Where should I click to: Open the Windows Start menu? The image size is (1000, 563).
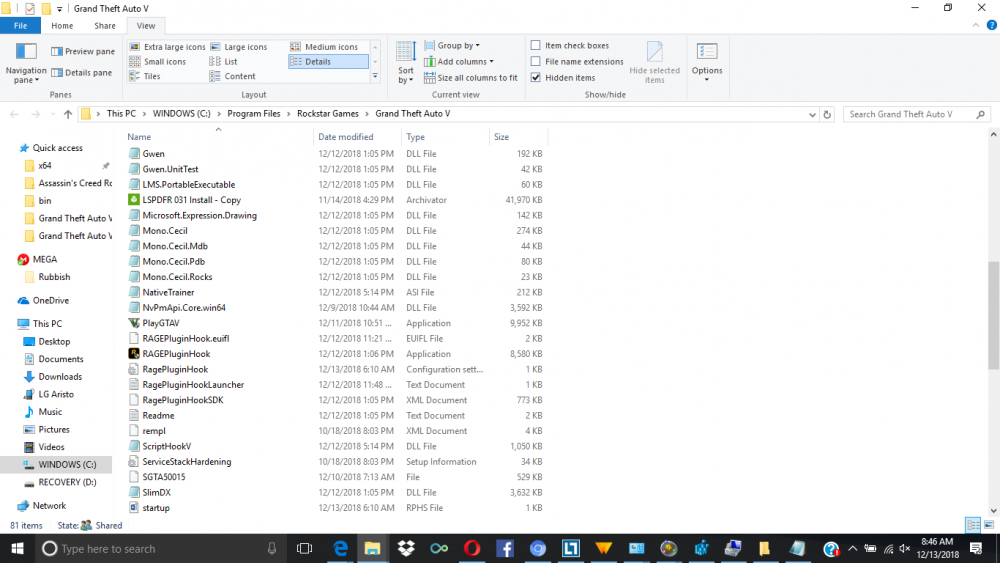pyautogui.click(x=17, y=548)
